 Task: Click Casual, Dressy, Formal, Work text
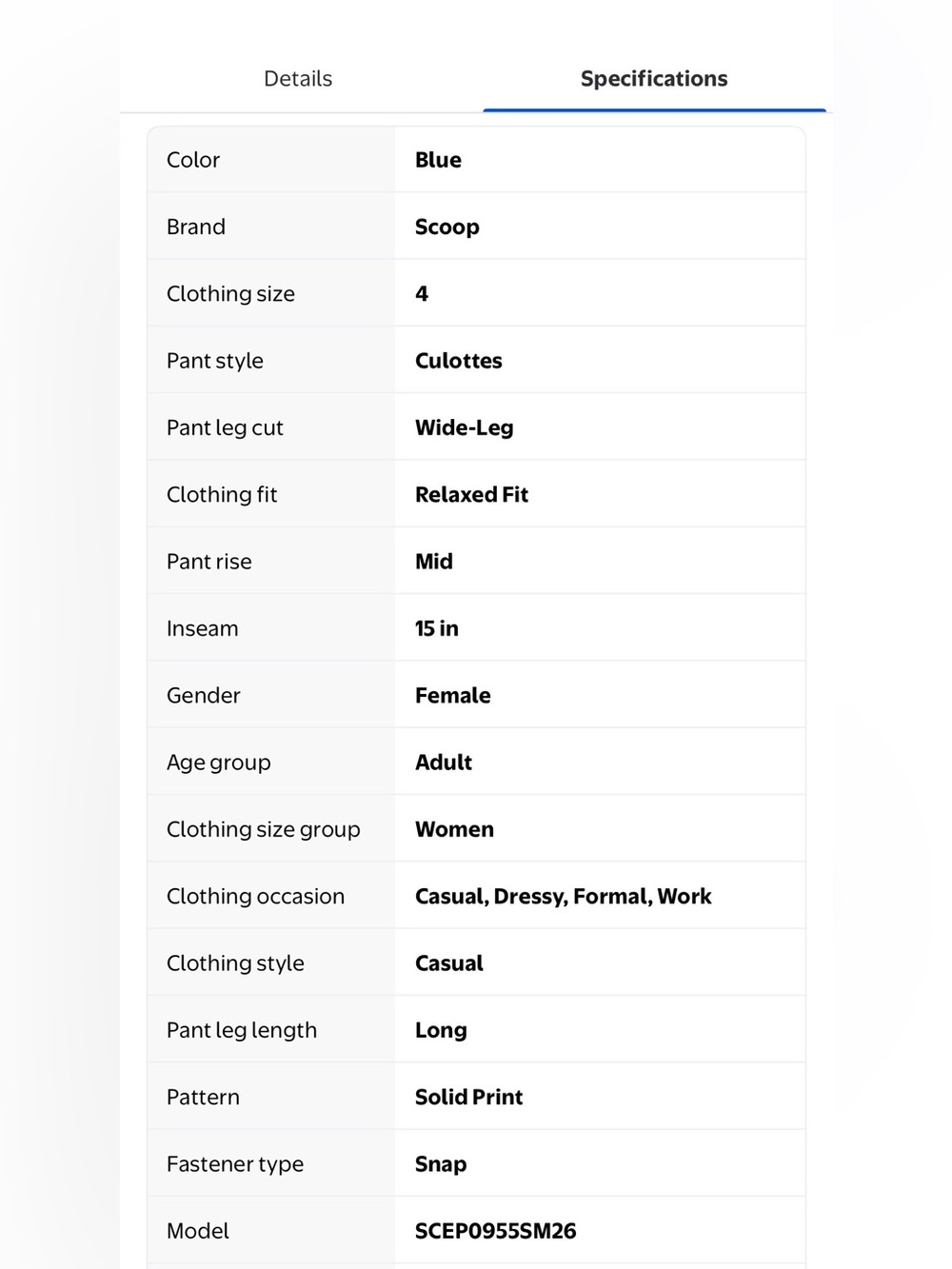click(564, 897)
